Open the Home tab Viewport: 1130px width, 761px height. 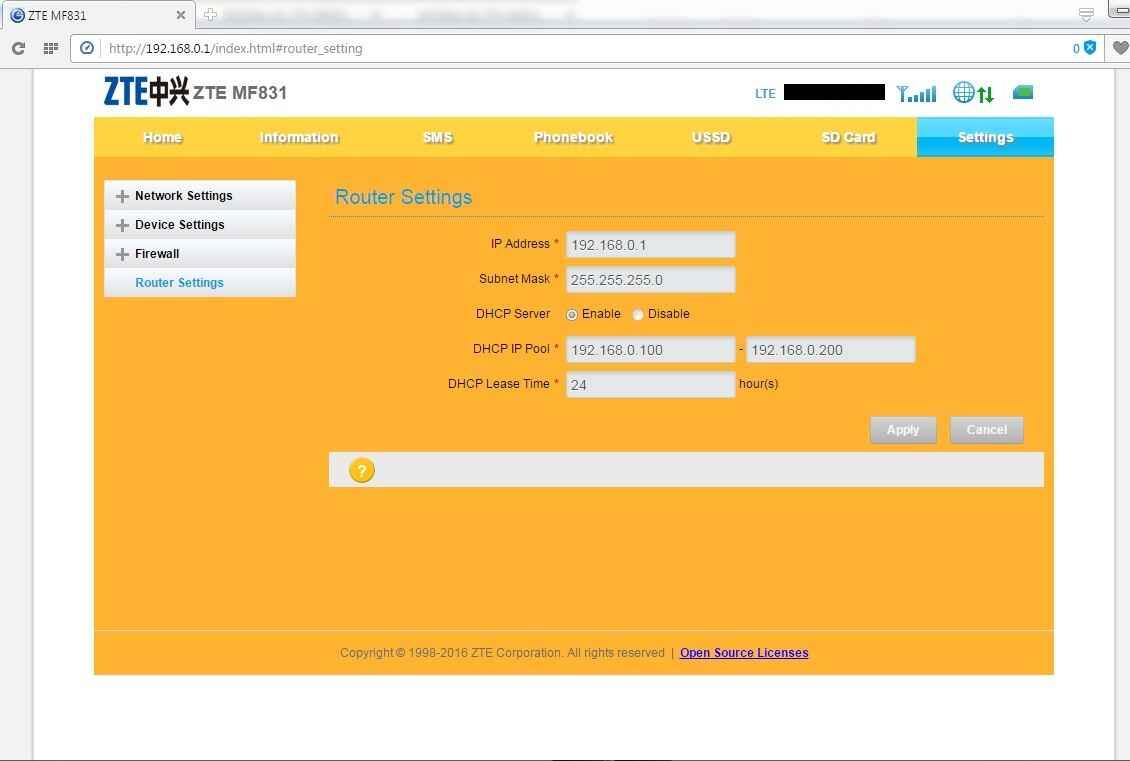pos(162,137)
